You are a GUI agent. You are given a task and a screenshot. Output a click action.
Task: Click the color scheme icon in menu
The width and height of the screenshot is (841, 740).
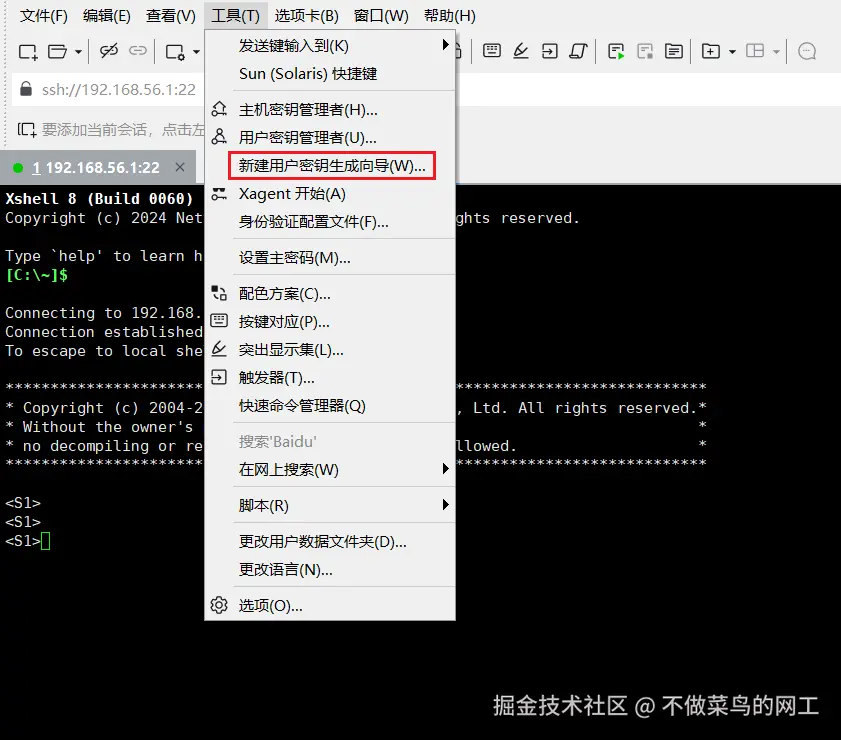(219, 293)
